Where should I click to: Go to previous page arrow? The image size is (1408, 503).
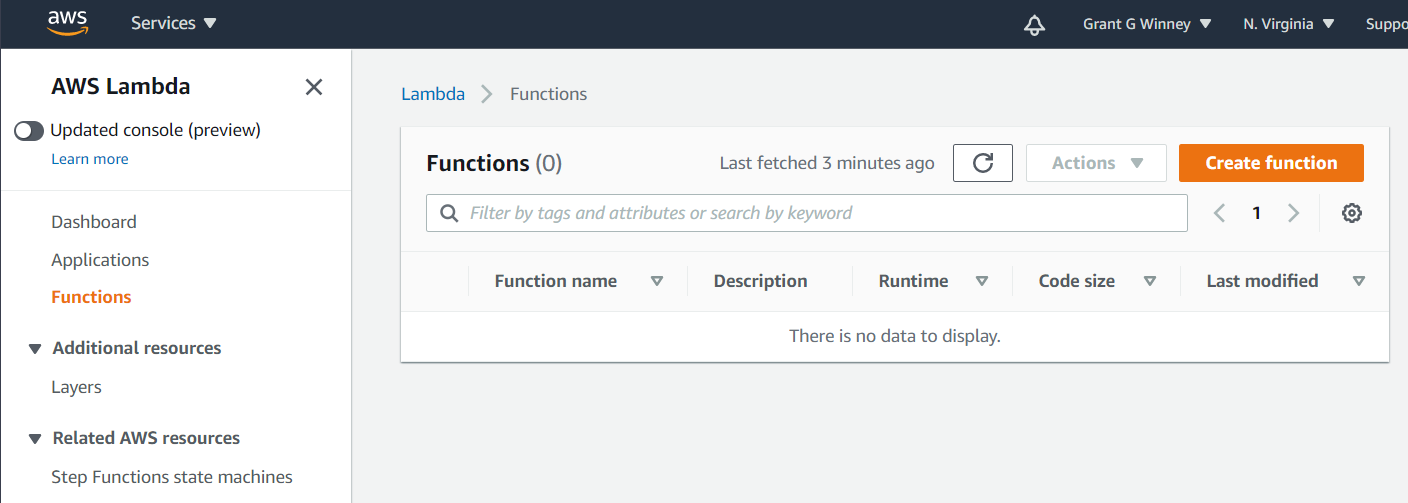[1219, 213]
